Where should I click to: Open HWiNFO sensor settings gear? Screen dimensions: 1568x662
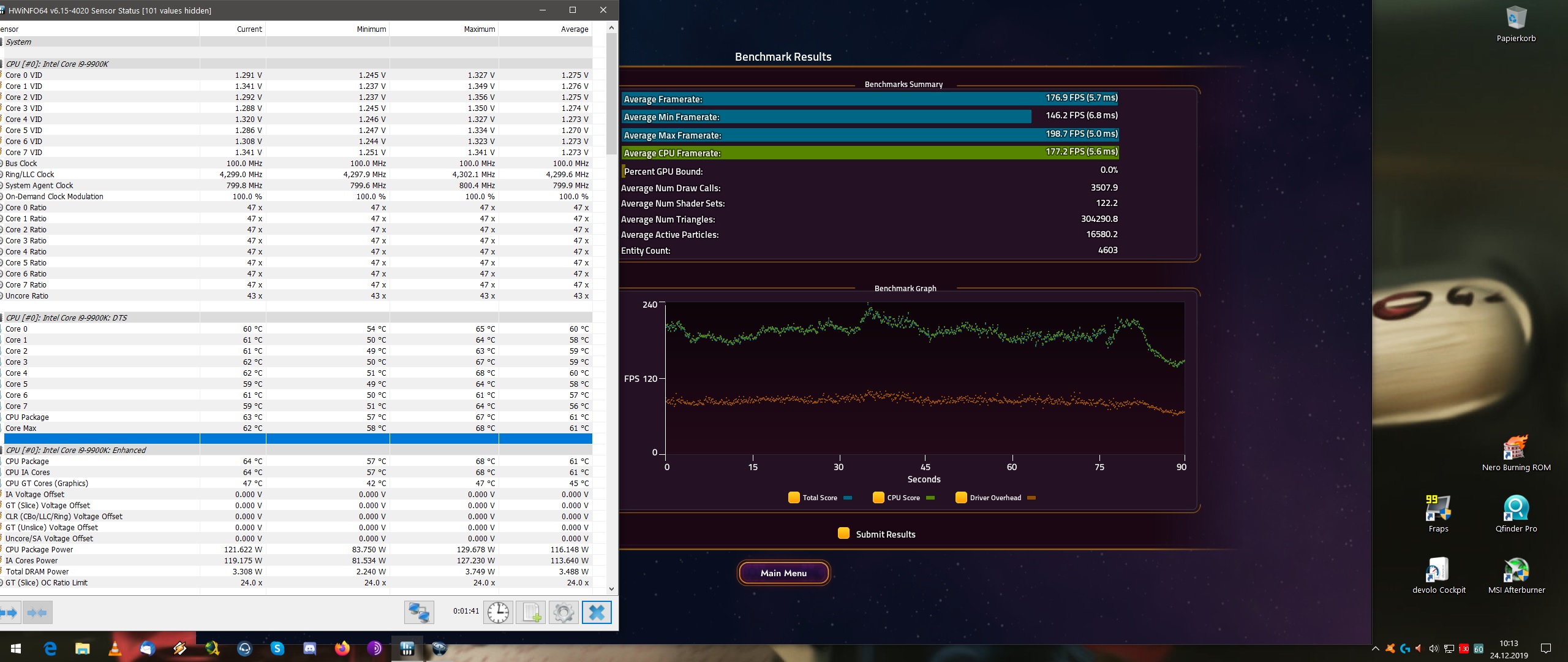pos(563,612)
